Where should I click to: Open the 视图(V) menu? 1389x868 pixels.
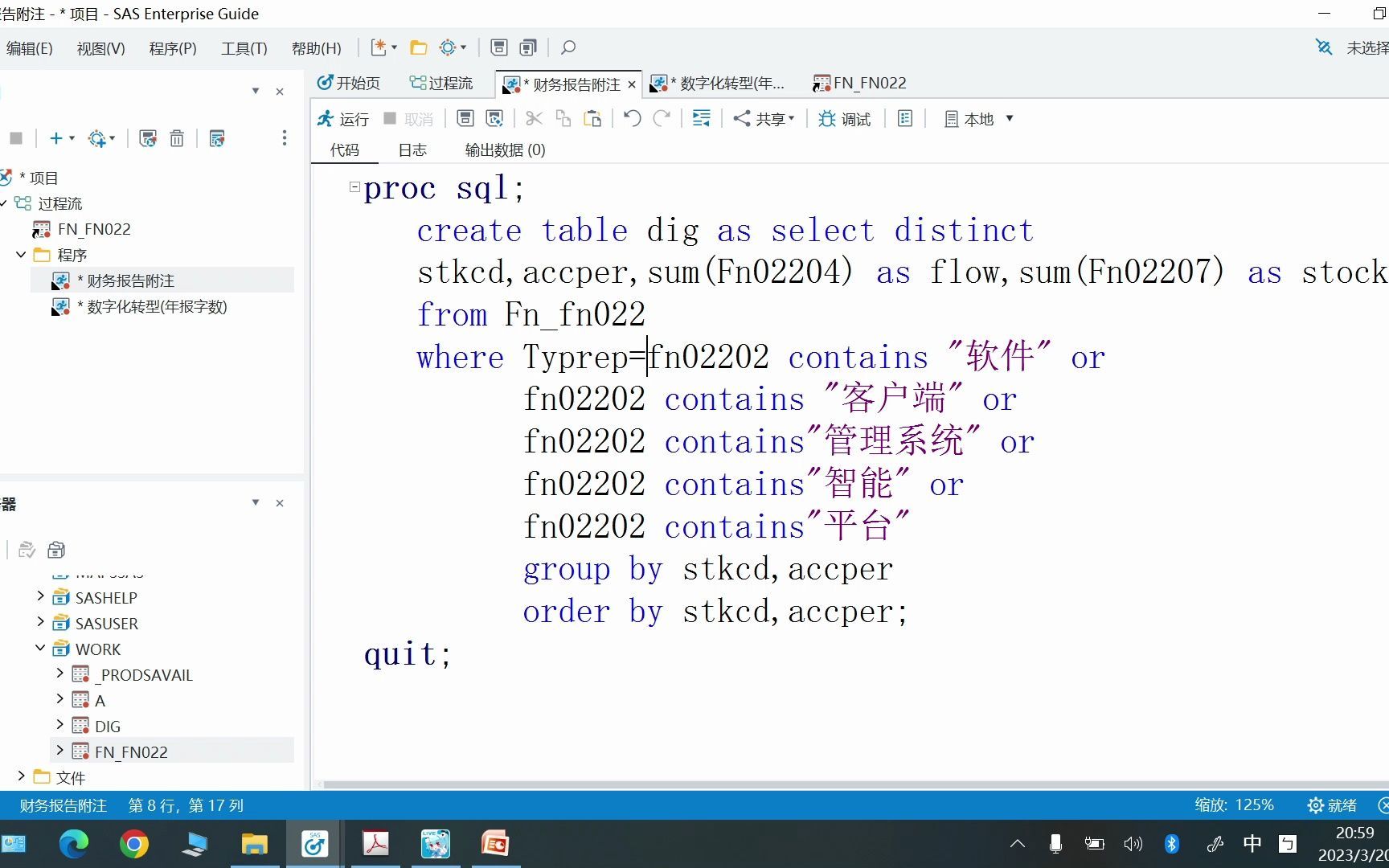click(101, 48)
